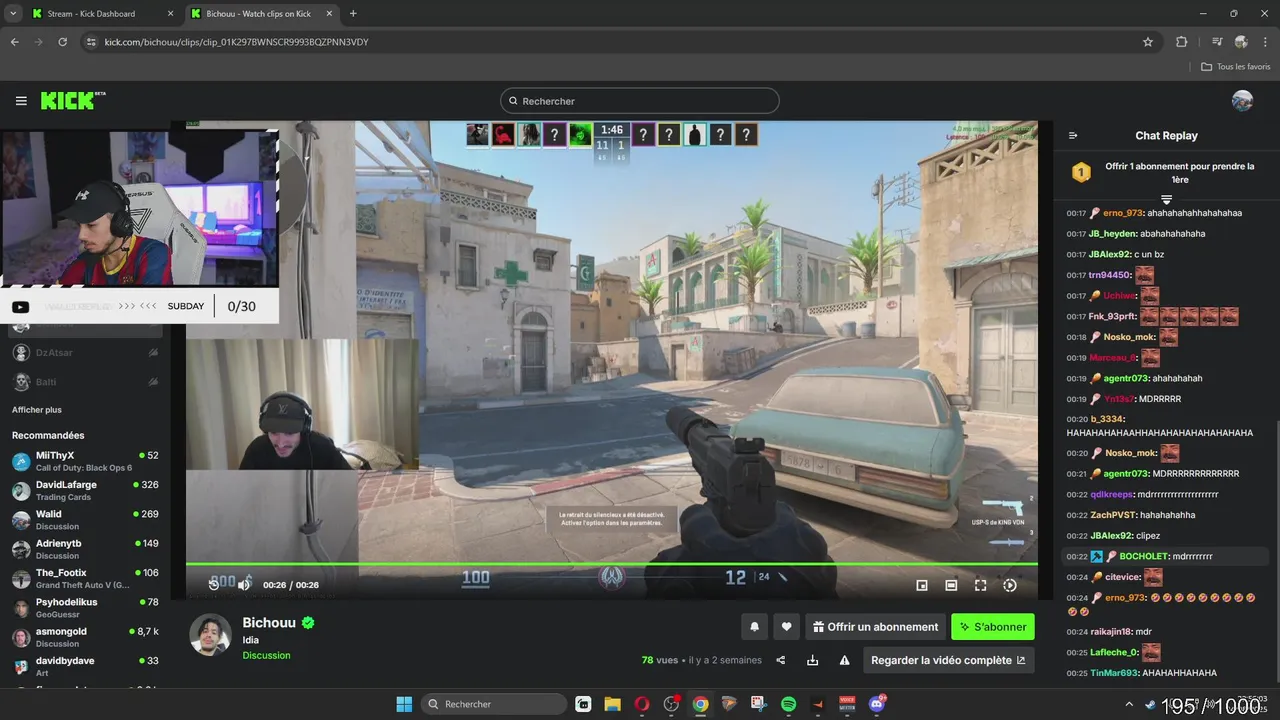Enable notifications with the bell icon

[x=755, y=627]
